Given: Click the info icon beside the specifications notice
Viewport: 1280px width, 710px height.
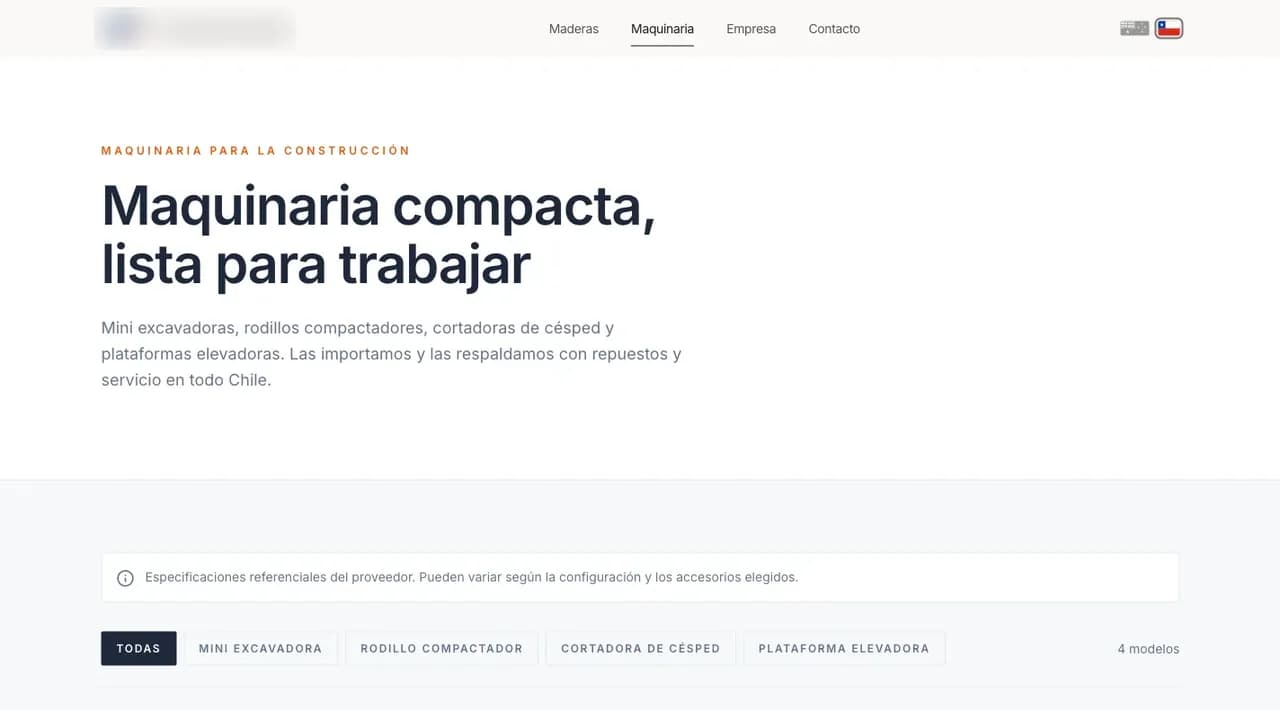Looking at the screenshot, I should click(125, 578).
